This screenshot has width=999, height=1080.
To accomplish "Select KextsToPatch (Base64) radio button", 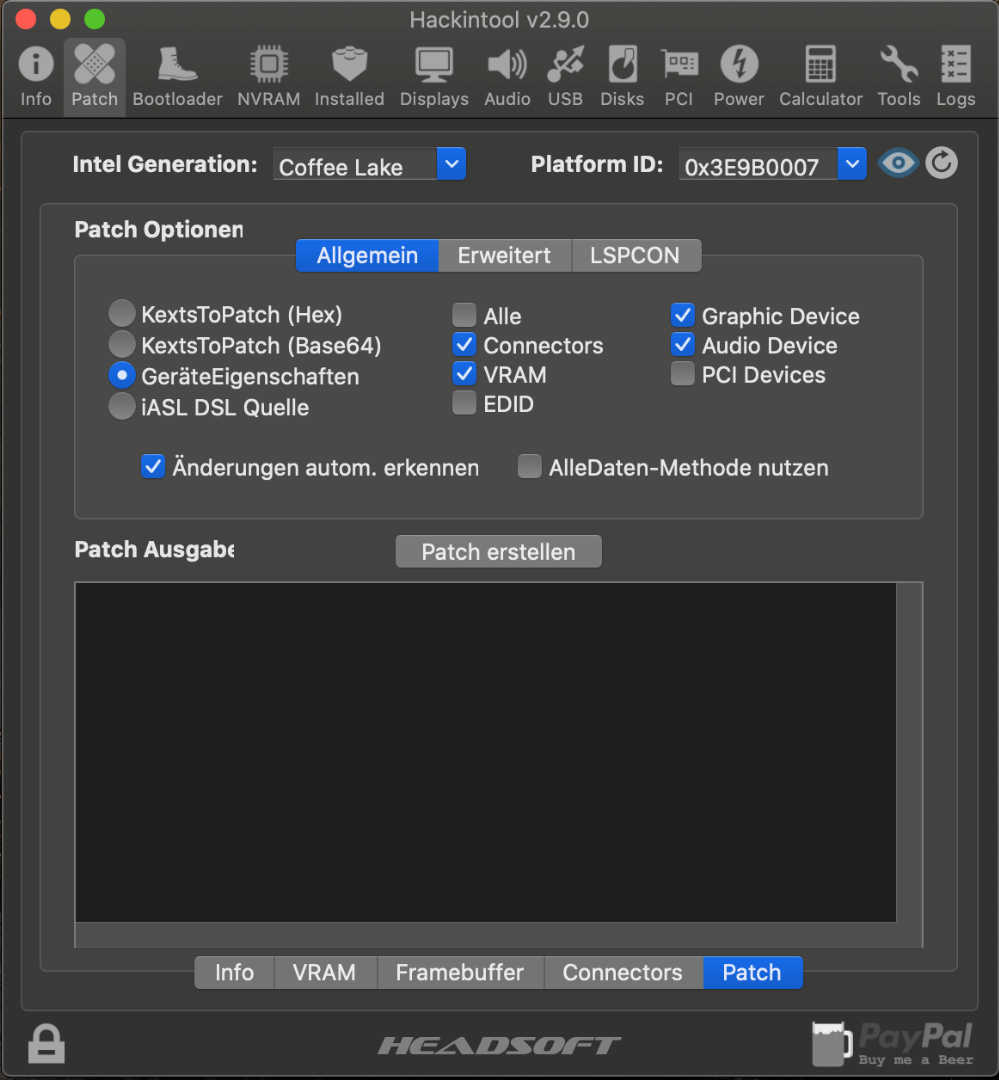I will click(122, 344).
